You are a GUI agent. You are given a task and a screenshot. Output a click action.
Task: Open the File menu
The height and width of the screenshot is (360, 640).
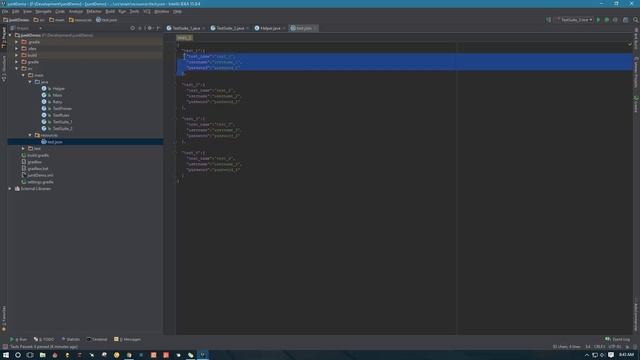point(5,11)
